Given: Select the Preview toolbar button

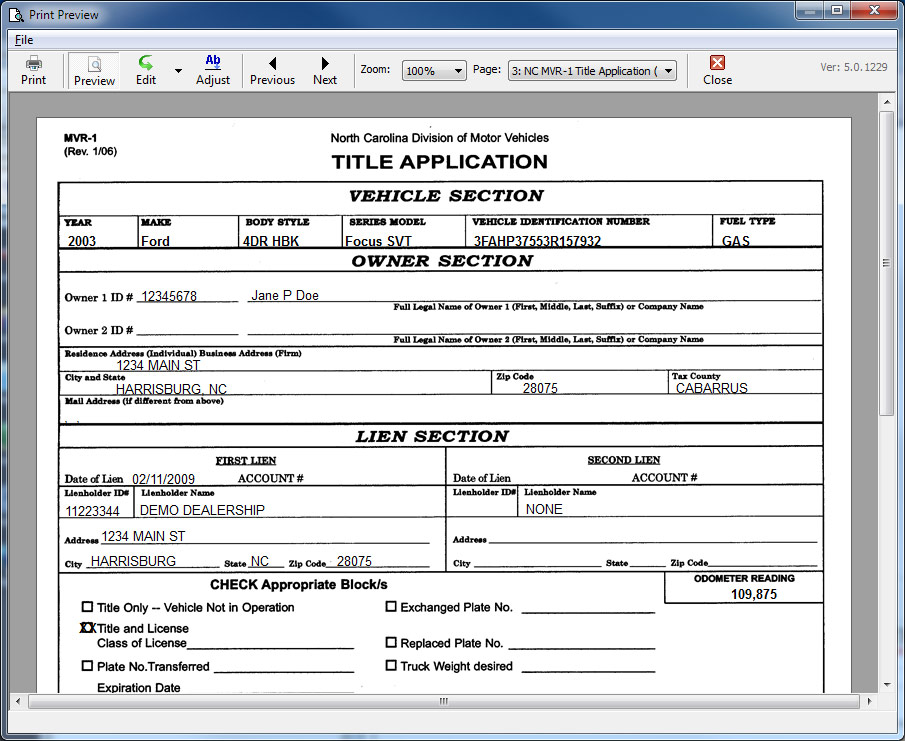Looking at the screenshot, I should tap(94, 70).
